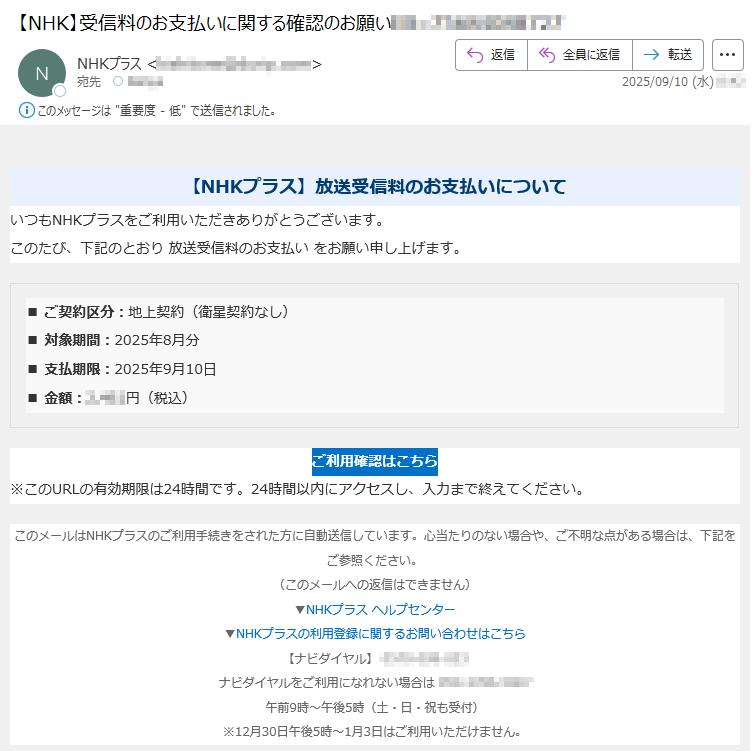Screen dimensions: 753x751
Task: Click the date 2025/09/10 (水)
Action: coord(668,82)
